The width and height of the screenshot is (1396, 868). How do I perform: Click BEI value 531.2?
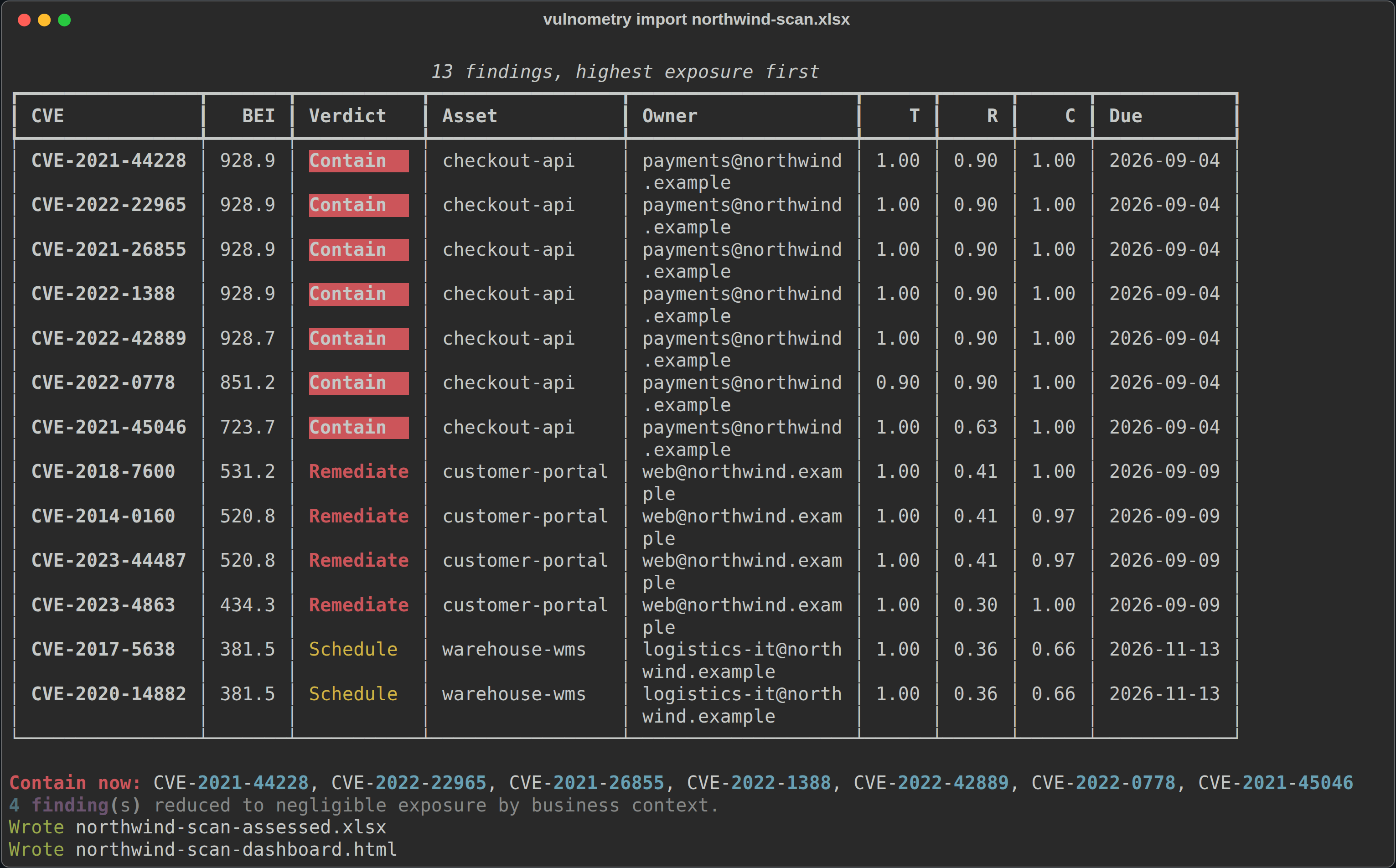248,472
